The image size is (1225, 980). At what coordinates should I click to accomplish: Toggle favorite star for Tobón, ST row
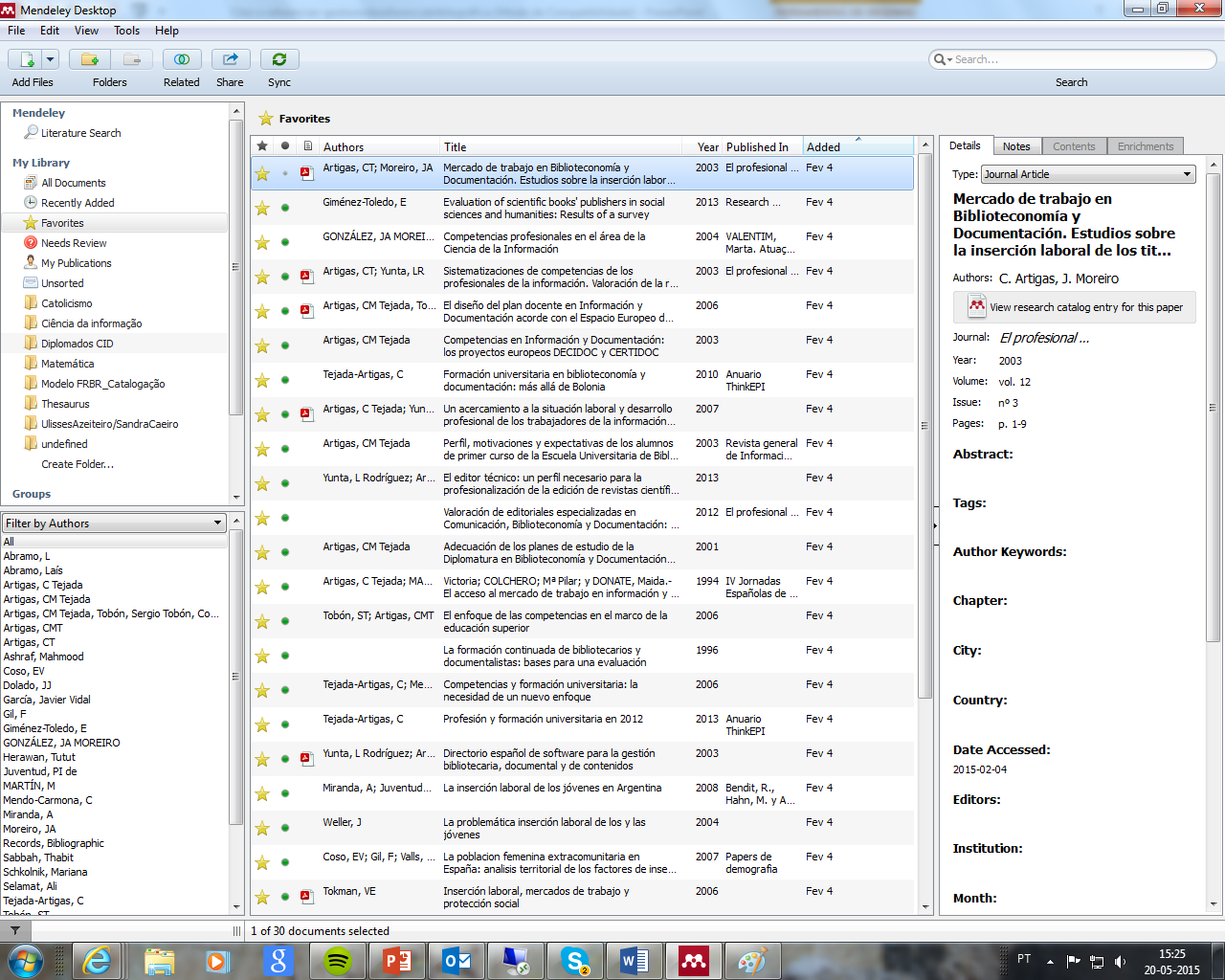(x=262, y=621)
